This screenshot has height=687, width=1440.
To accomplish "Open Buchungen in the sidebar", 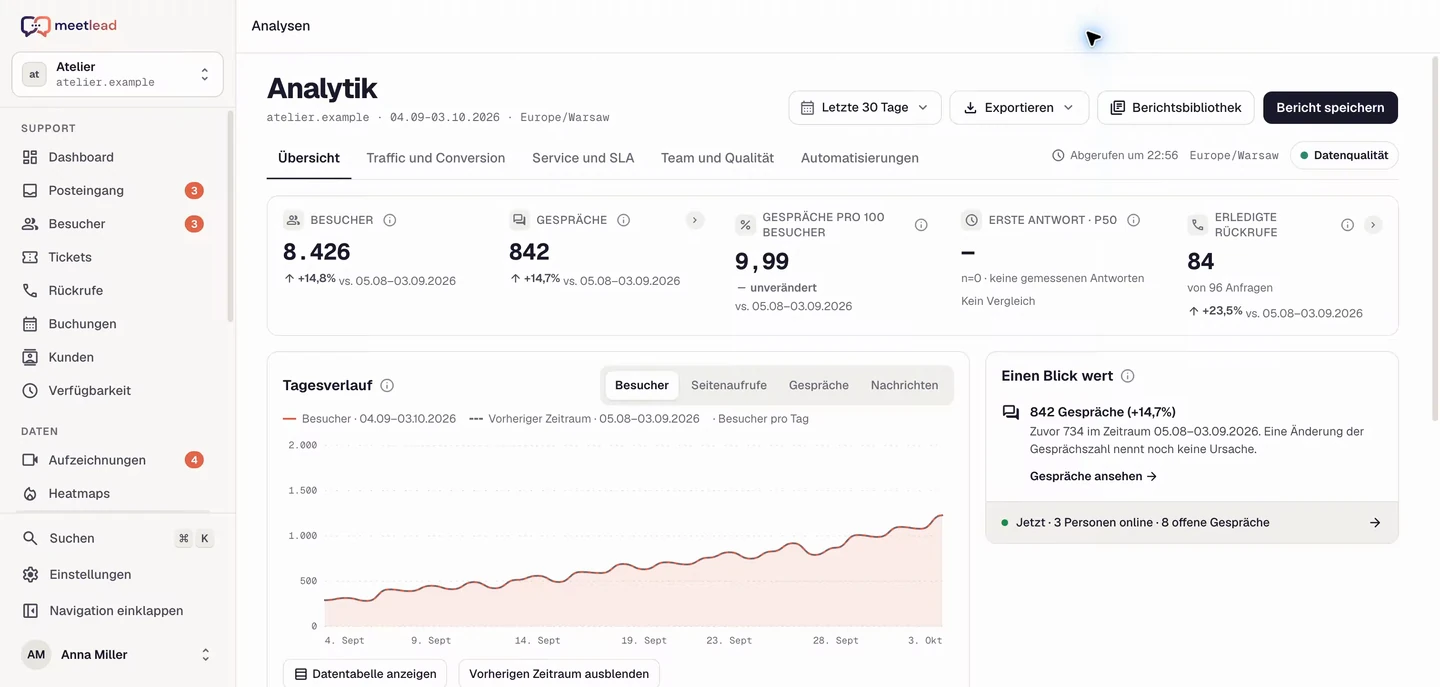I will click(x=116, y=324).
